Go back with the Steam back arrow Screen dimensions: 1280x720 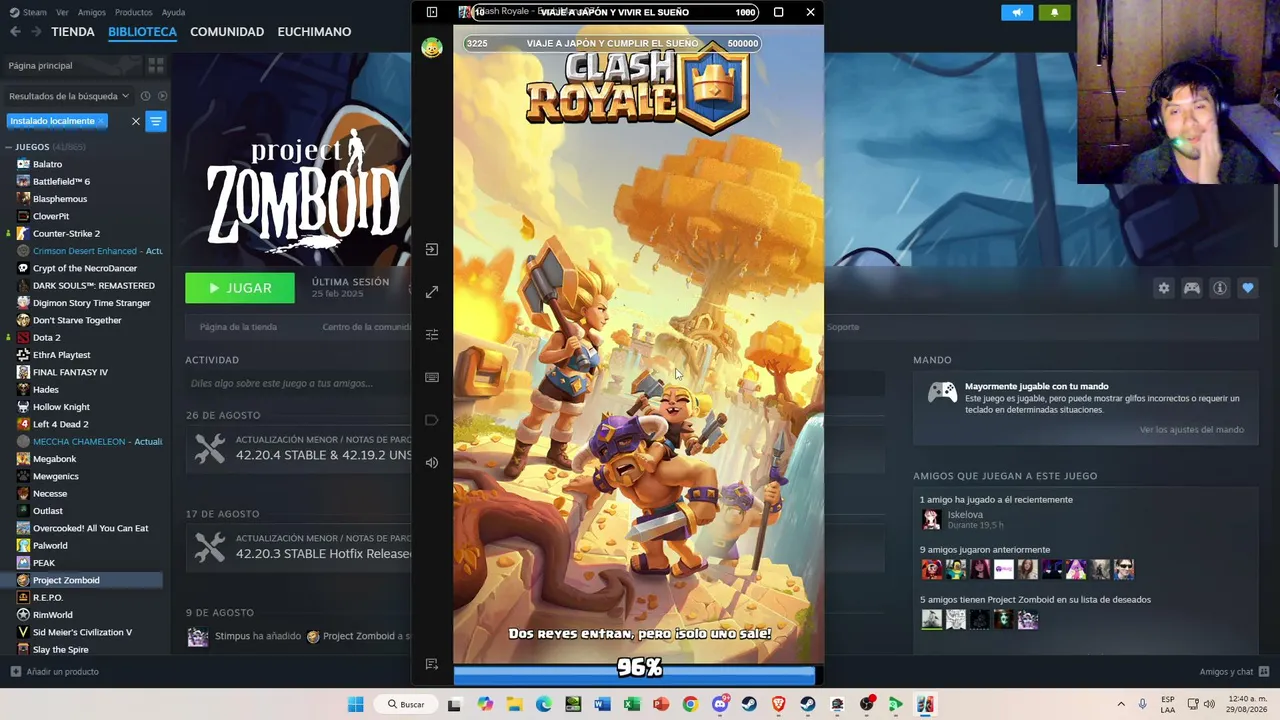tap(15, 32)
